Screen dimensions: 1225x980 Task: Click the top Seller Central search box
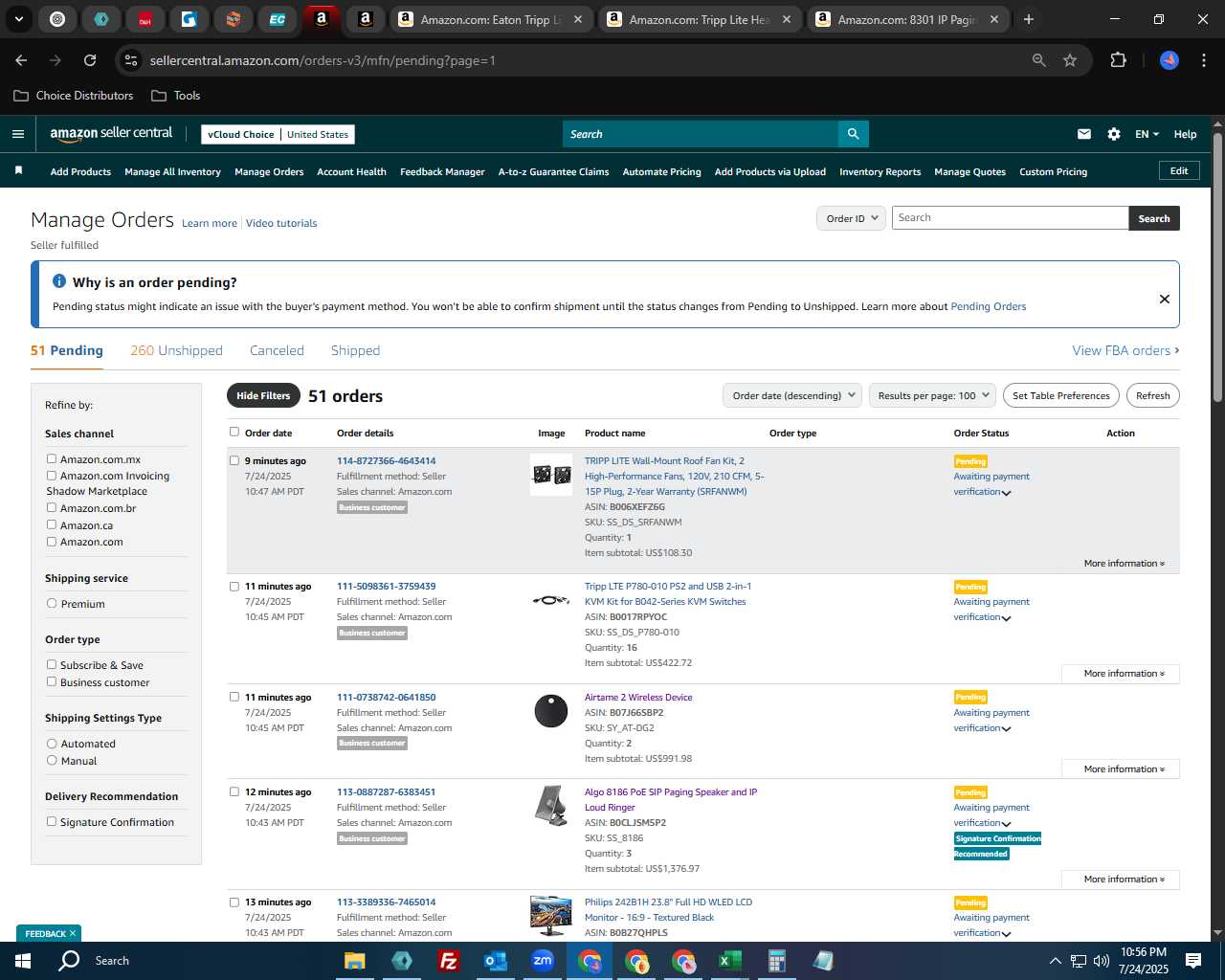coord(700,134)
